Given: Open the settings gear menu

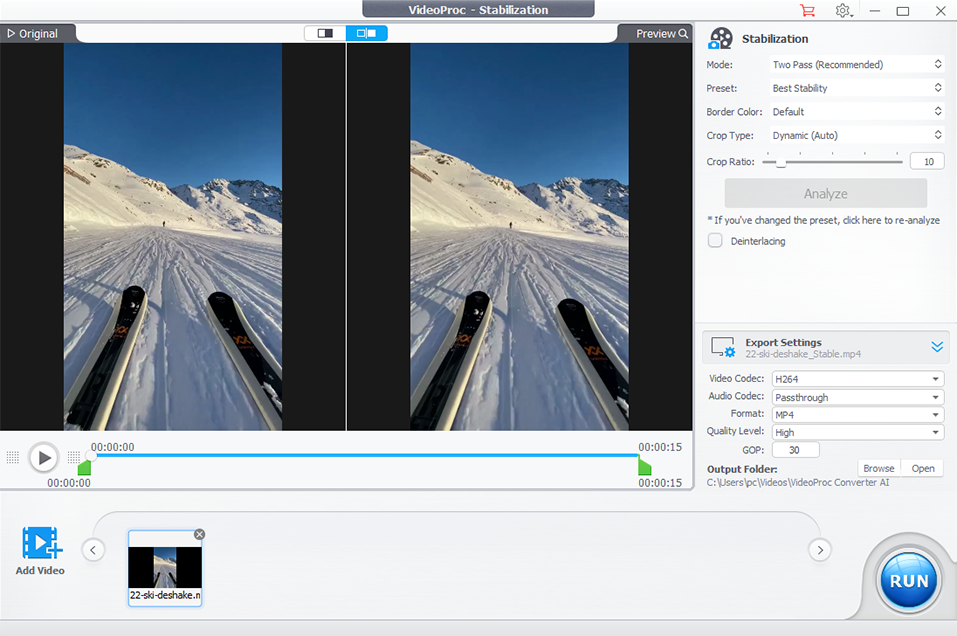Looking at the screenshot, I should click(x=844, y=11).
